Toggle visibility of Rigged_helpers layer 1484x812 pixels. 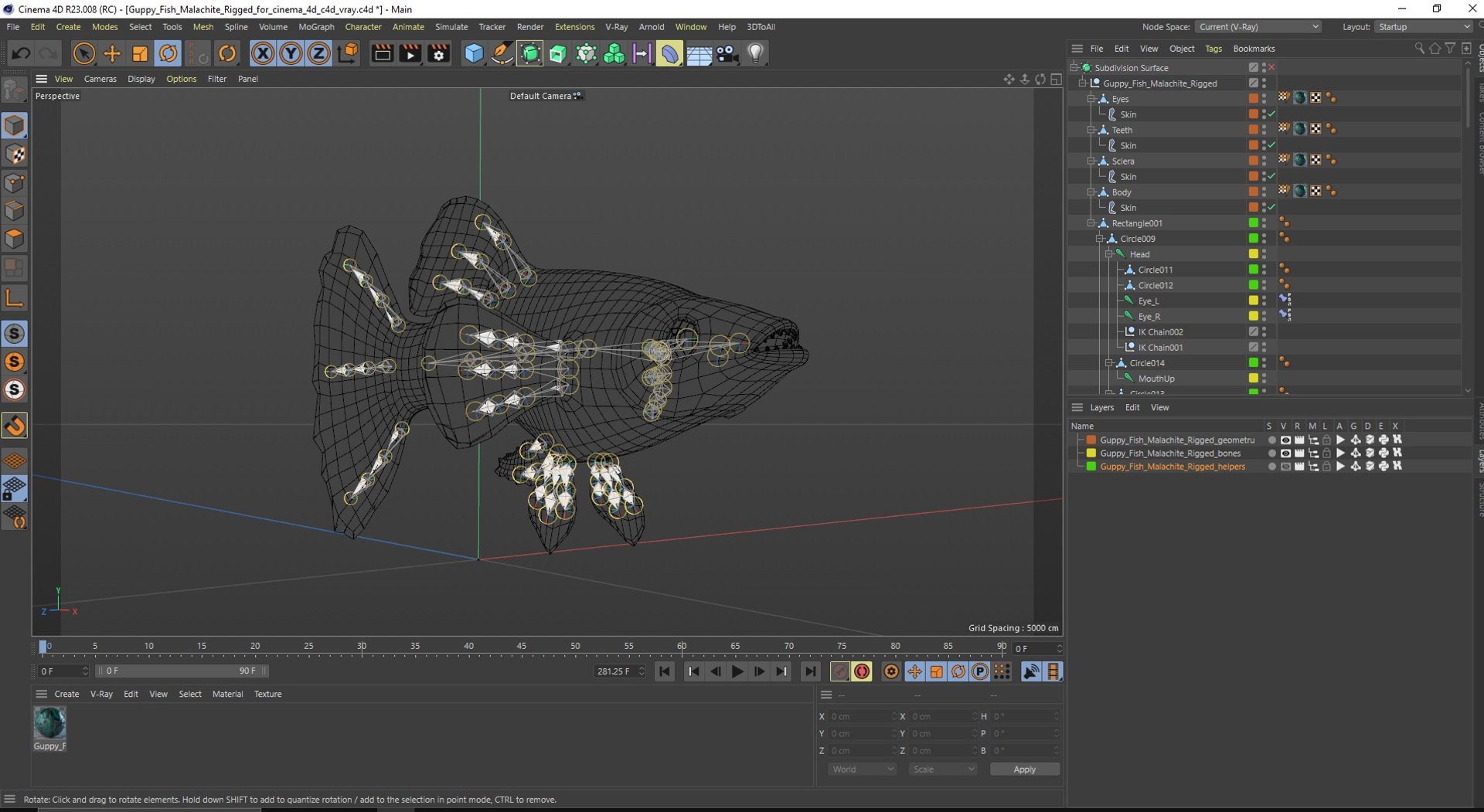tap(1285, 467)
